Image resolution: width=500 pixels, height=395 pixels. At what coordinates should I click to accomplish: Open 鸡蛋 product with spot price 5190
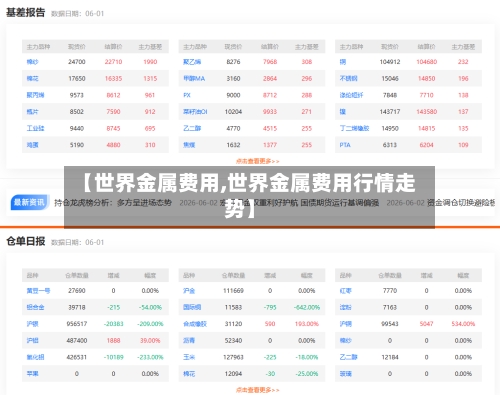32,145
